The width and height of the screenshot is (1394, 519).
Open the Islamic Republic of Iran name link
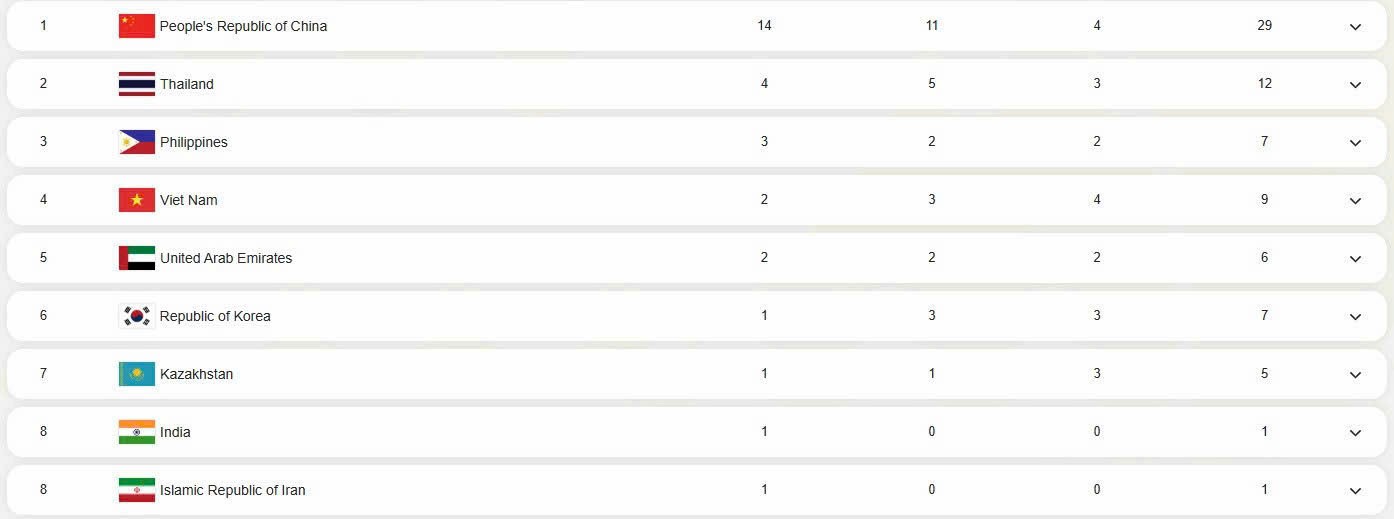[233, 490]
